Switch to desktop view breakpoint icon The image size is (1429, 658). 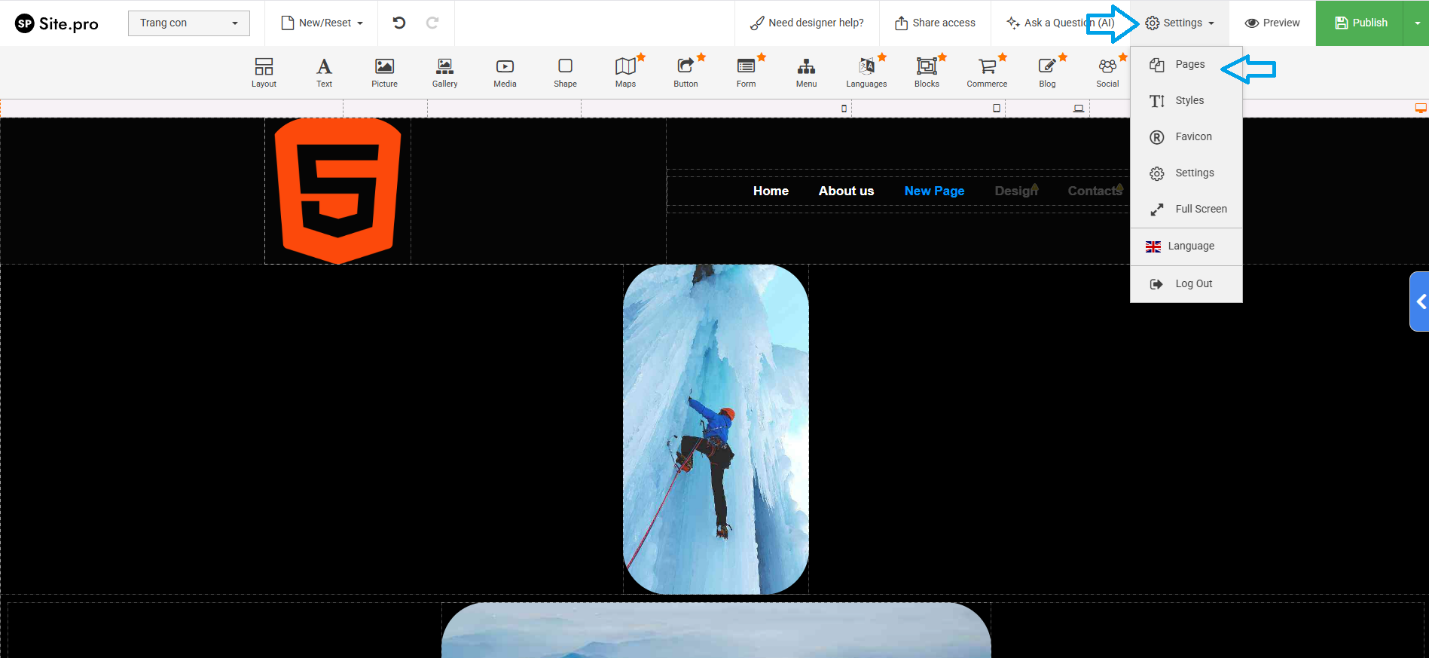pos(1420,108)
